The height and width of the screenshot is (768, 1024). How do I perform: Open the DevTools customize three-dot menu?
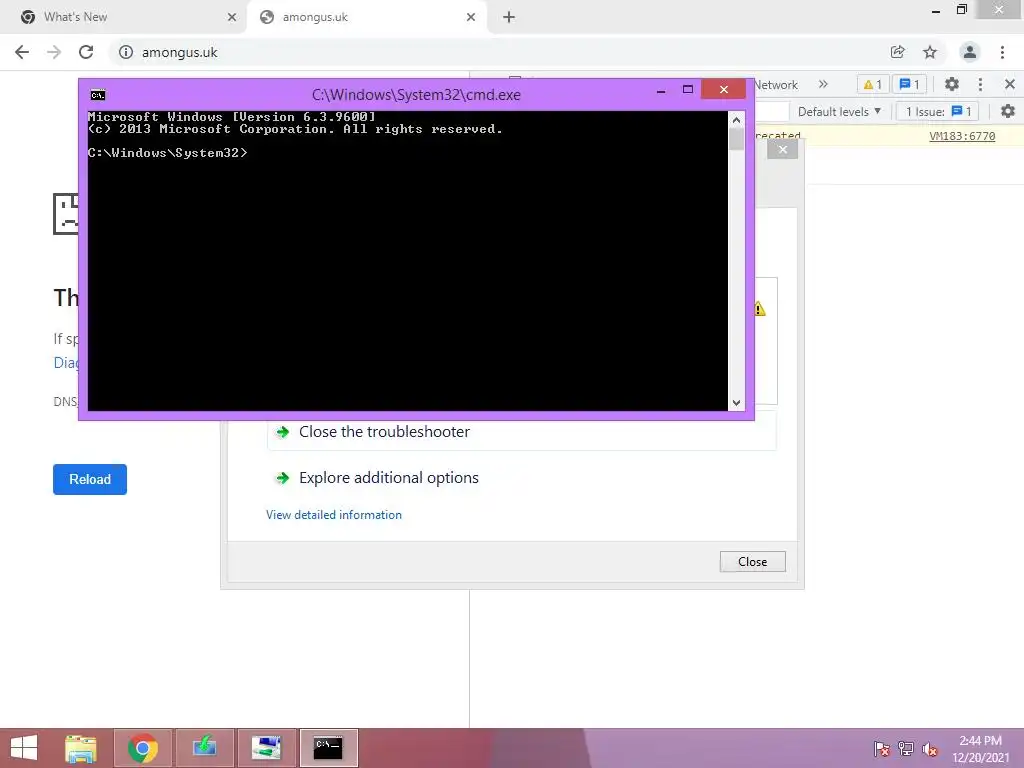980,84
